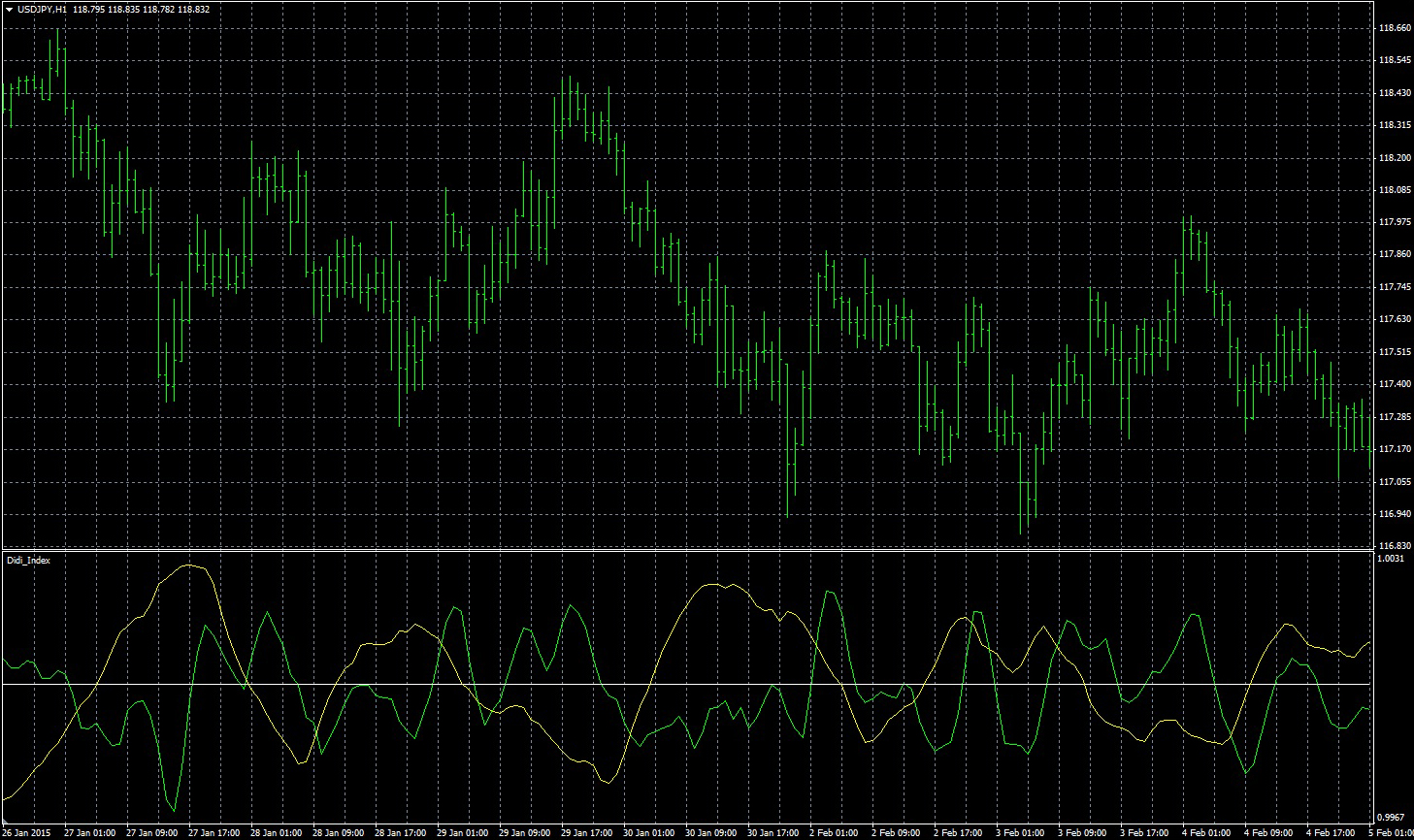Click the 29 Jan 17:00 time label
The width and height of the screenshot is (1414, 840).
tap(588, 832)
